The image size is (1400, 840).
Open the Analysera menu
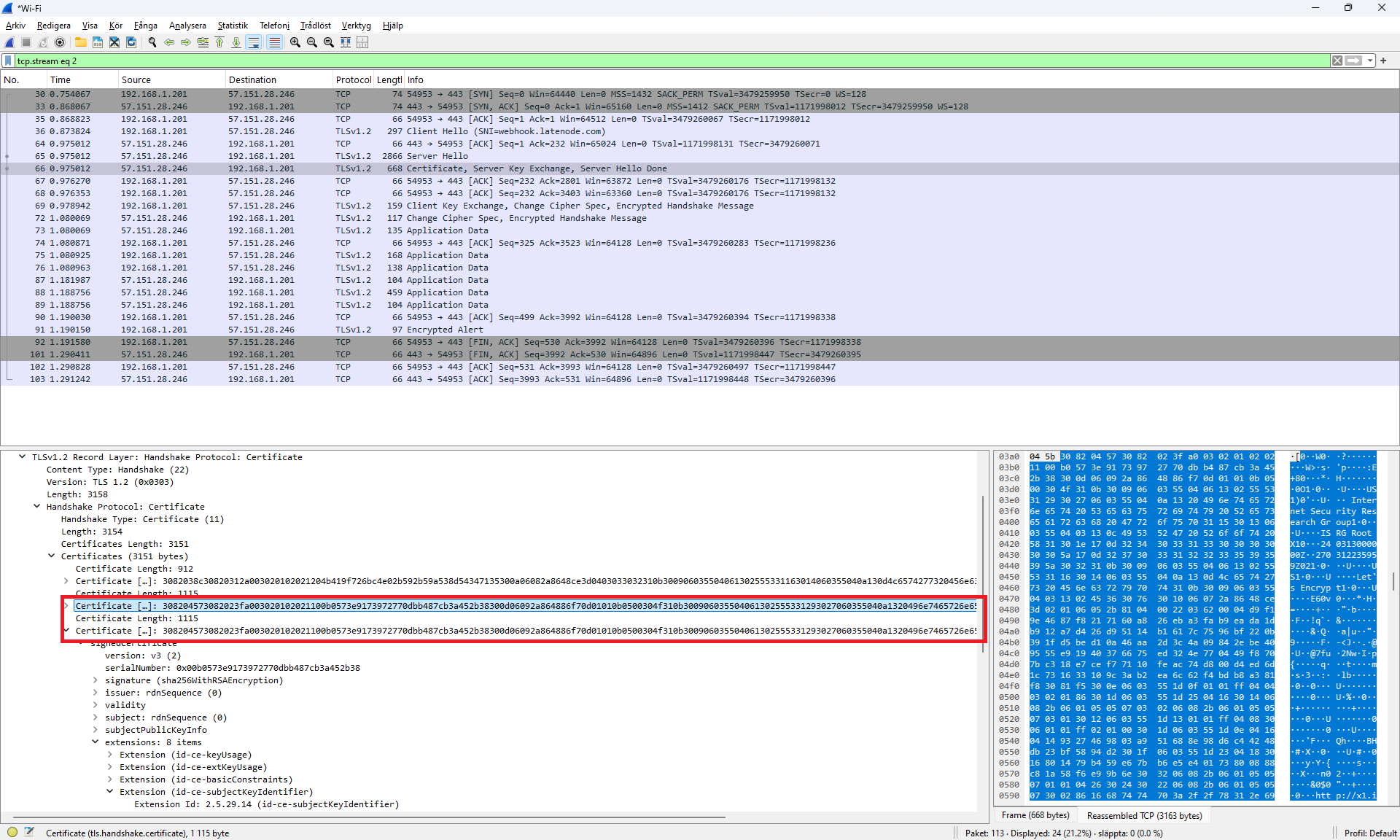tap(187, 26)
